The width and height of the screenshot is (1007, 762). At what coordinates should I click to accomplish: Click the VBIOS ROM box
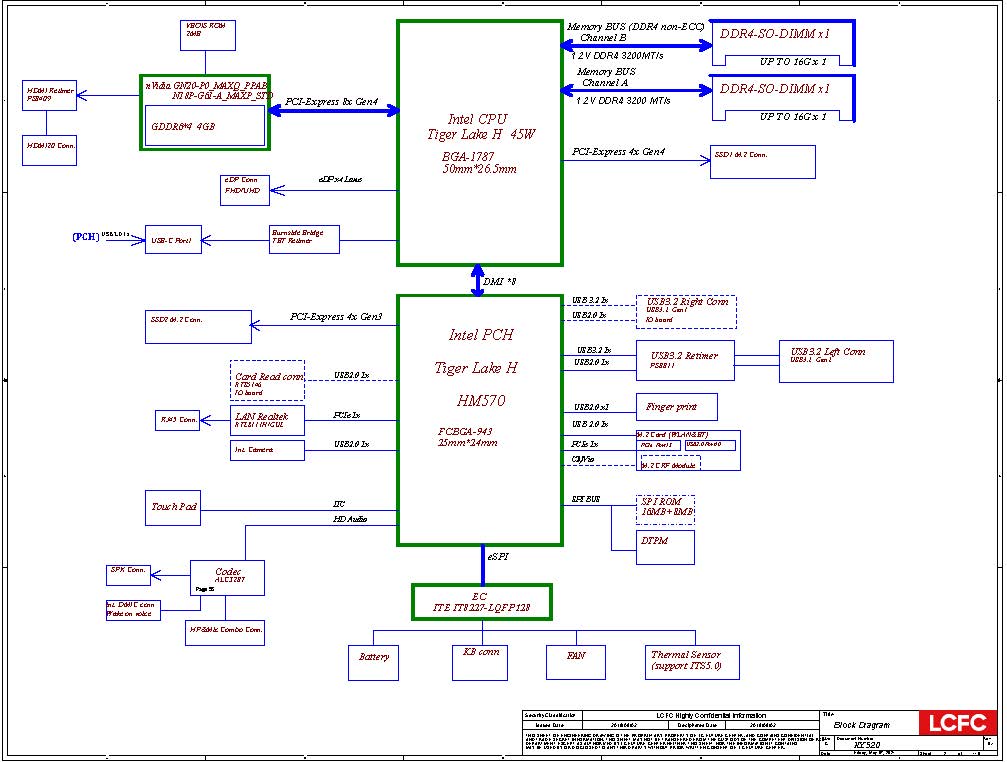click(x=207, y=35)
